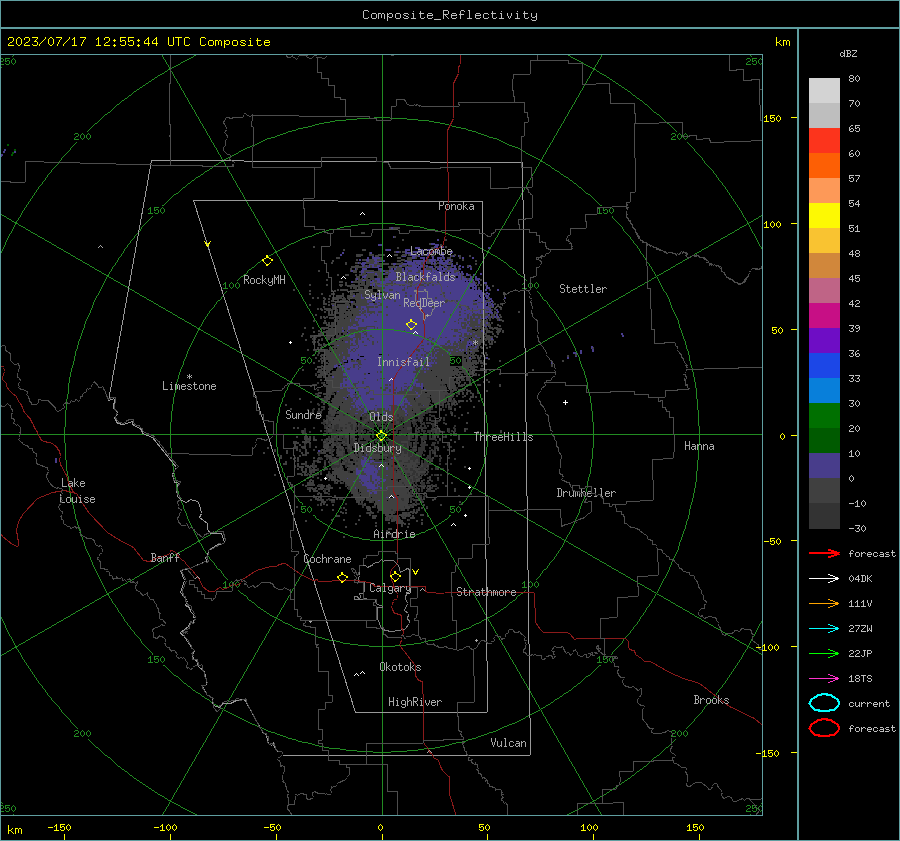
Task: Click the ThreeHills map label
Action: pos(503,437)
